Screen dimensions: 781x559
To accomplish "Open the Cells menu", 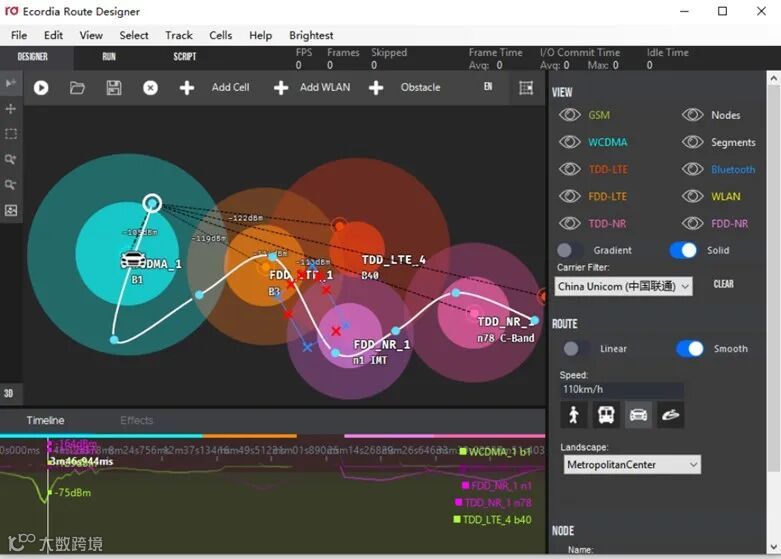I will (x=221, y=35).
